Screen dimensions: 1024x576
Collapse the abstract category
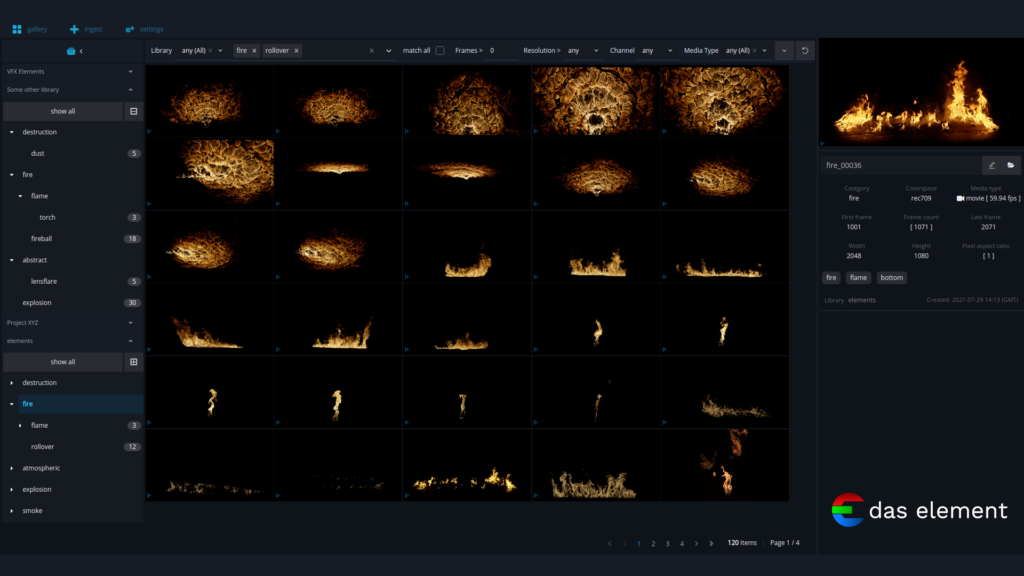tap(12, 261)
